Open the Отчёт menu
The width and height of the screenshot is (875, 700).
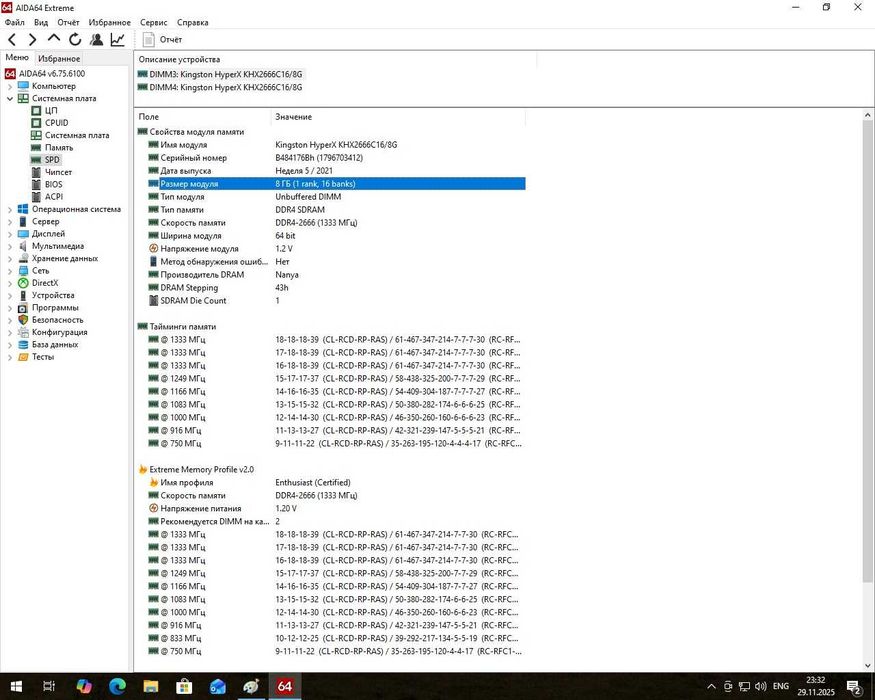(x=68, y=22)
